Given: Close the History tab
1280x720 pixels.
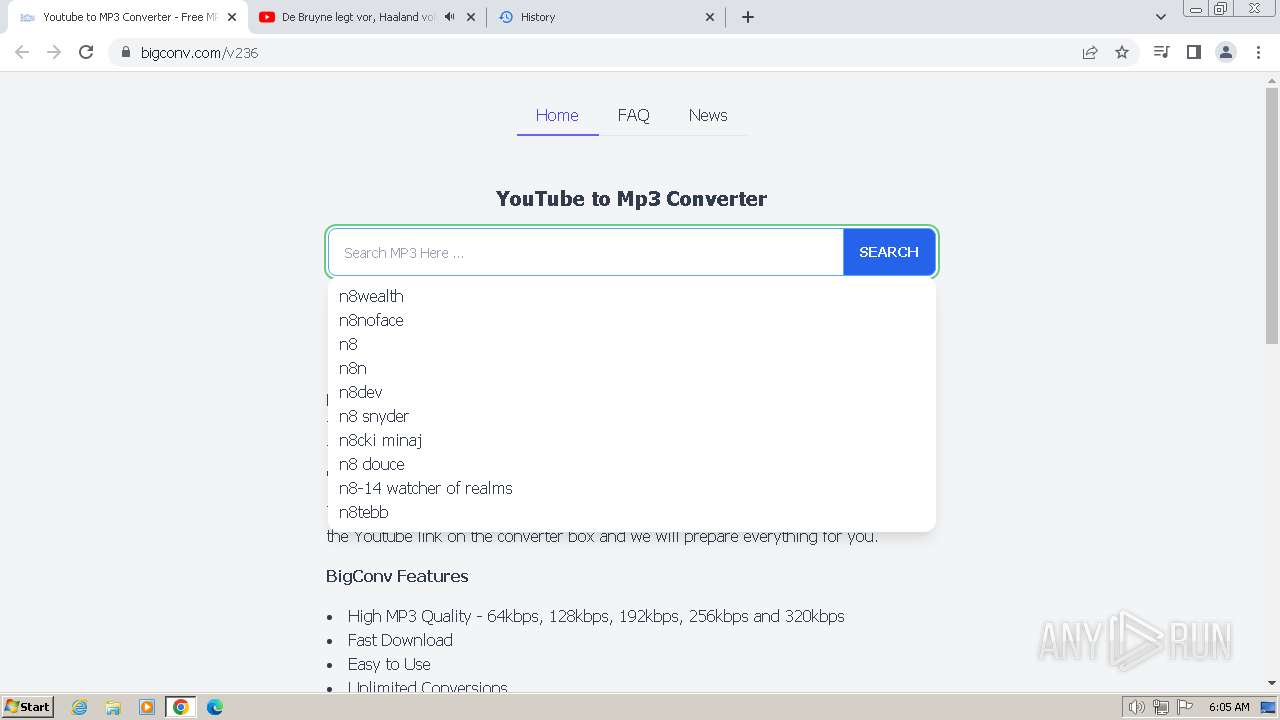Looking at the screenshot, I should 710,17.
